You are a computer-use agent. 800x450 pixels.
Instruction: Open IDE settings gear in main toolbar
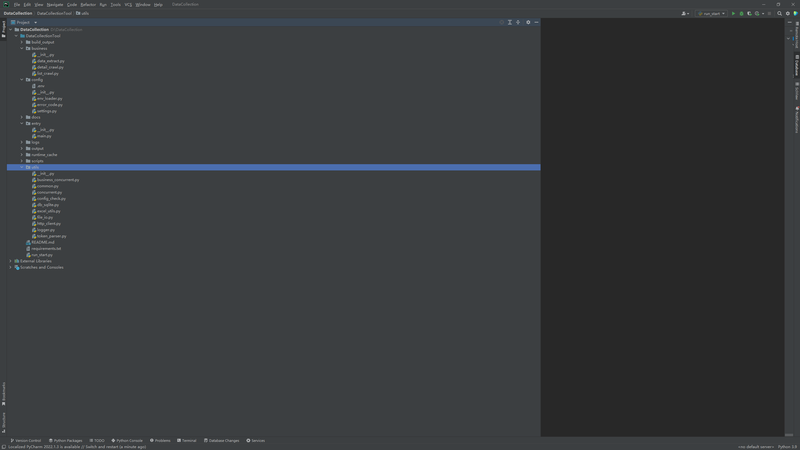pyautogui.click(x=787, y=14)
